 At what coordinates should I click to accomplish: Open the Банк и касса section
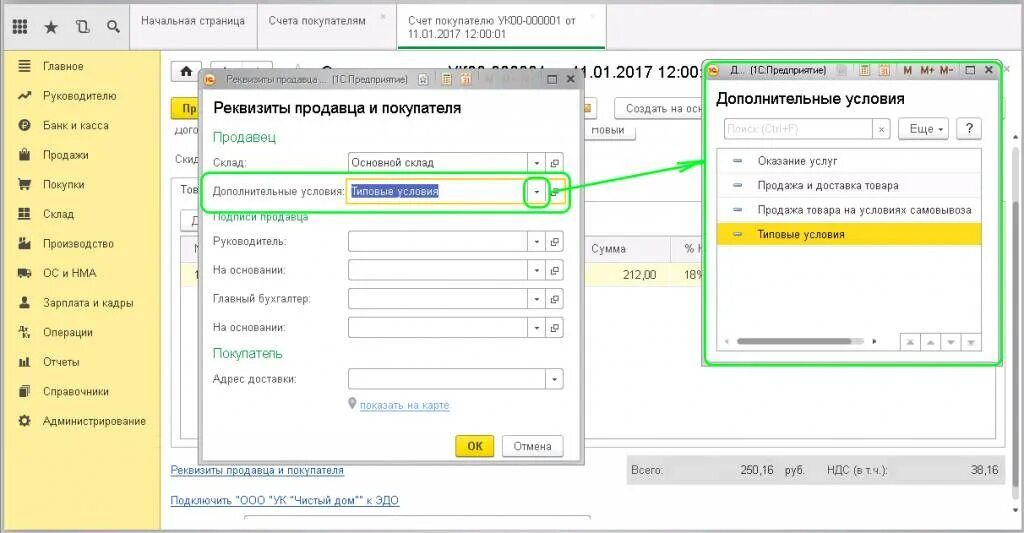tap(76, 125)
